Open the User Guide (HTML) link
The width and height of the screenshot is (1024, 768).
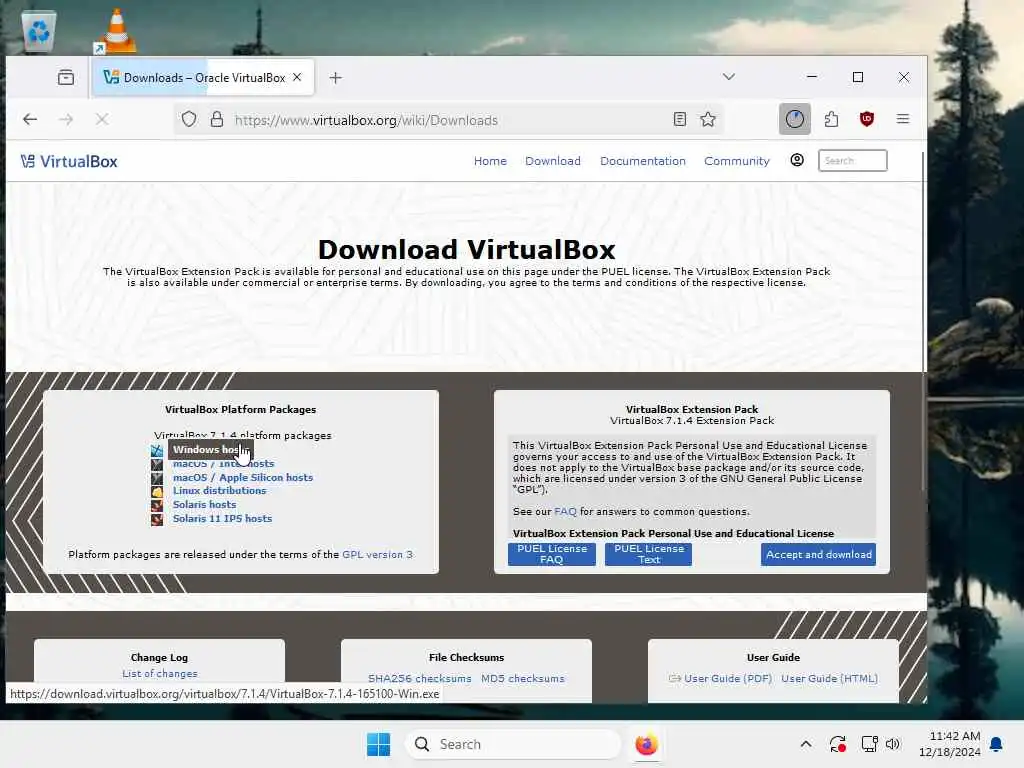point(829,679)
